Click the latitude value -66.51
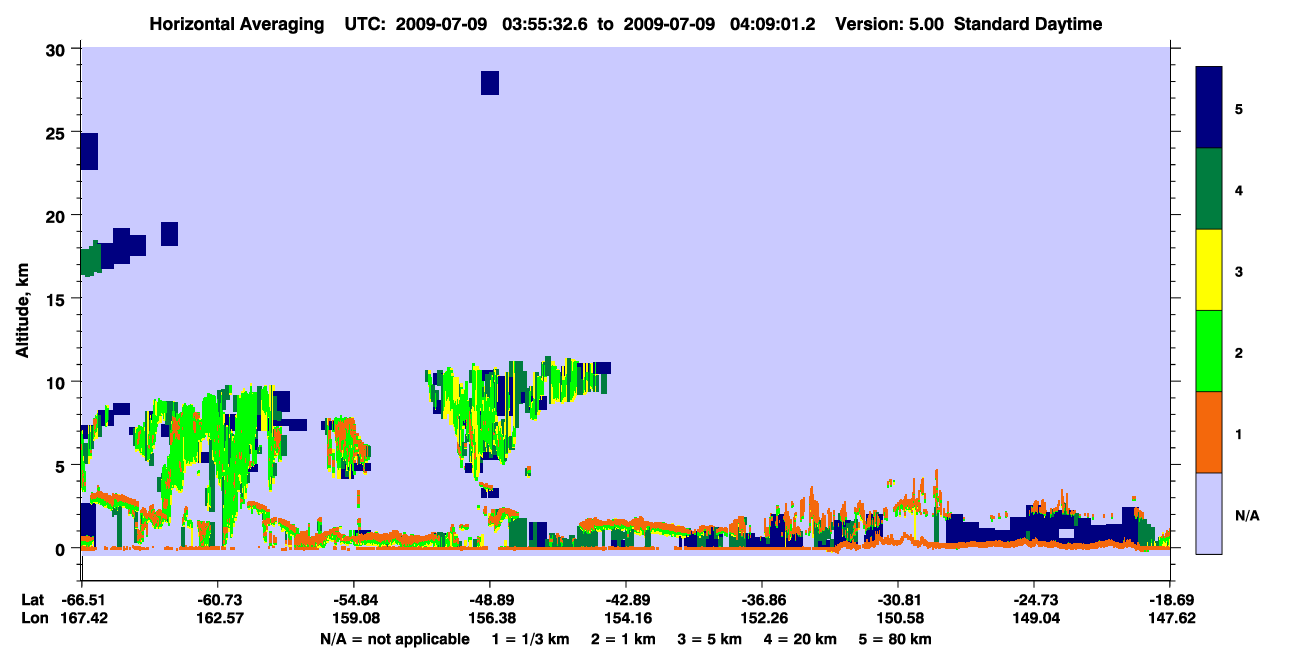Screen dimensions: 1300x667 point(81,600)
